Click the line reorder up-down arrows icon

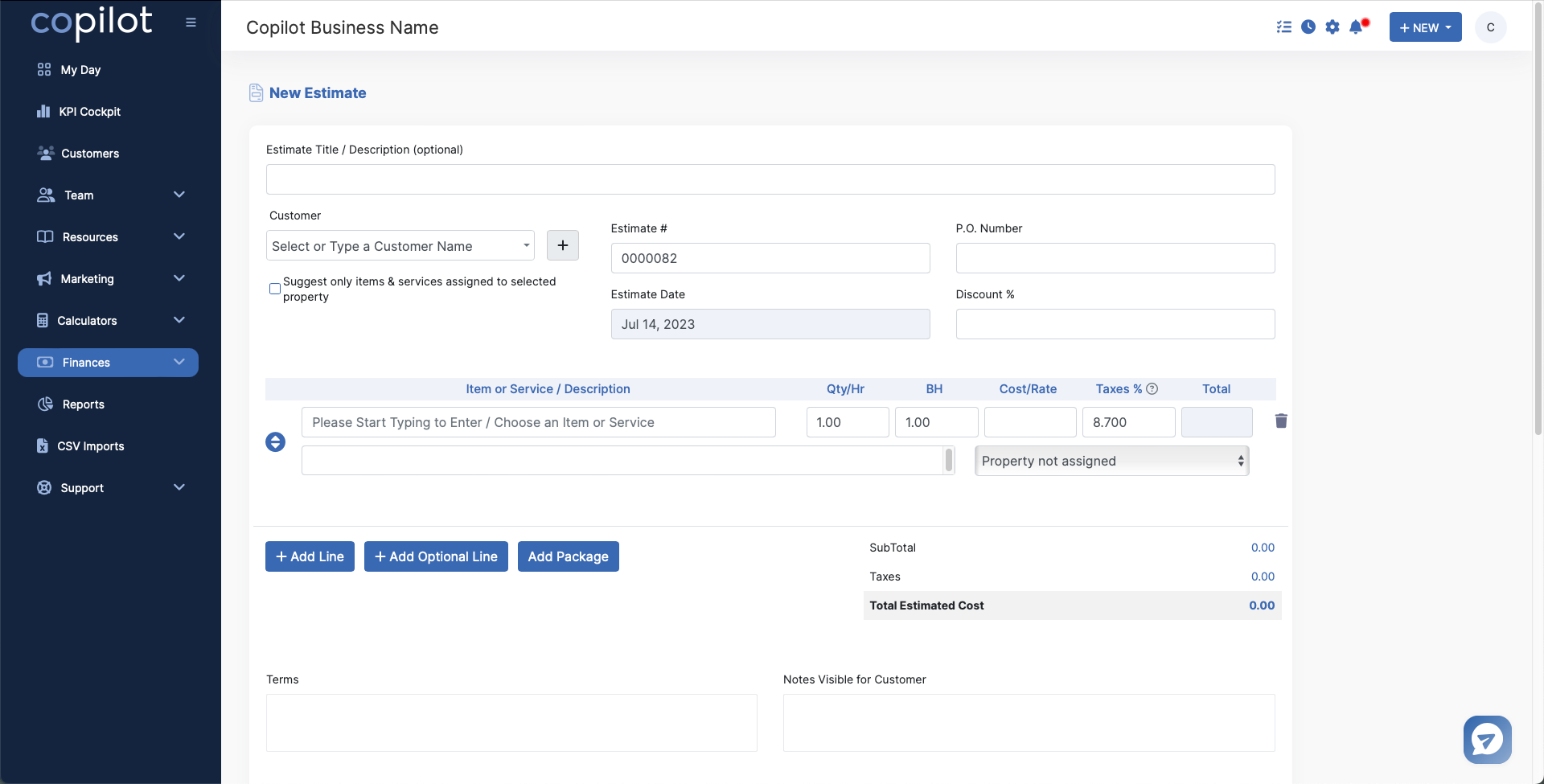click(275, 442)
